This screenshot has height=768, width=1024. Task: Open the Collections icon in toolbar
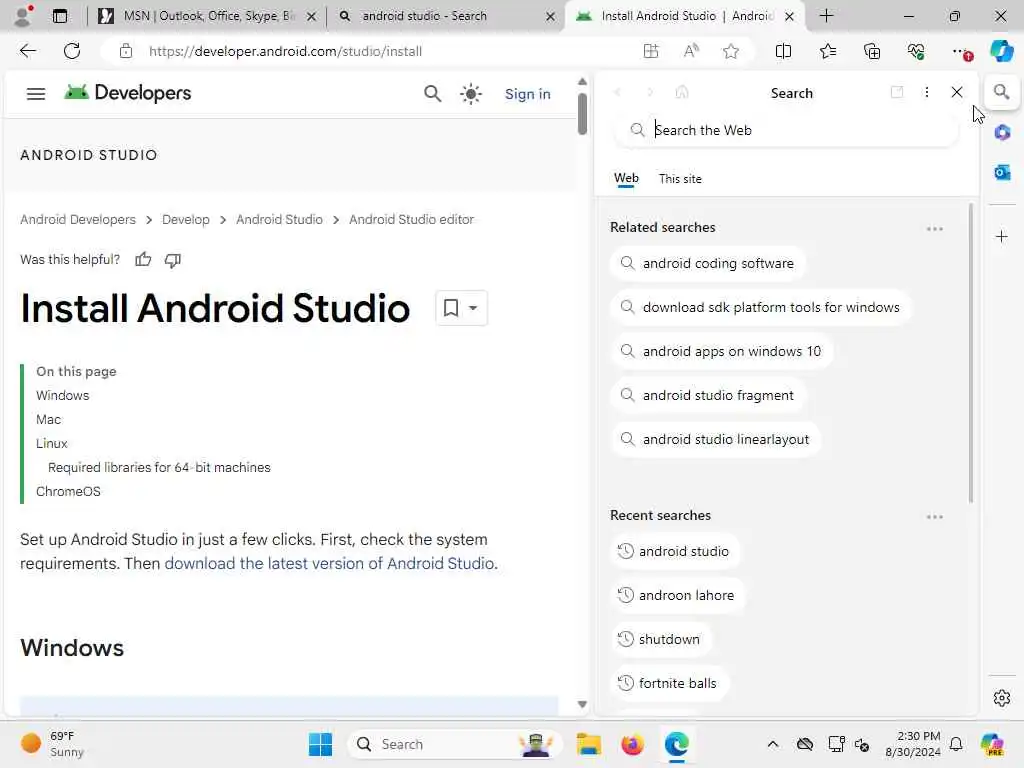pos(872,51)
